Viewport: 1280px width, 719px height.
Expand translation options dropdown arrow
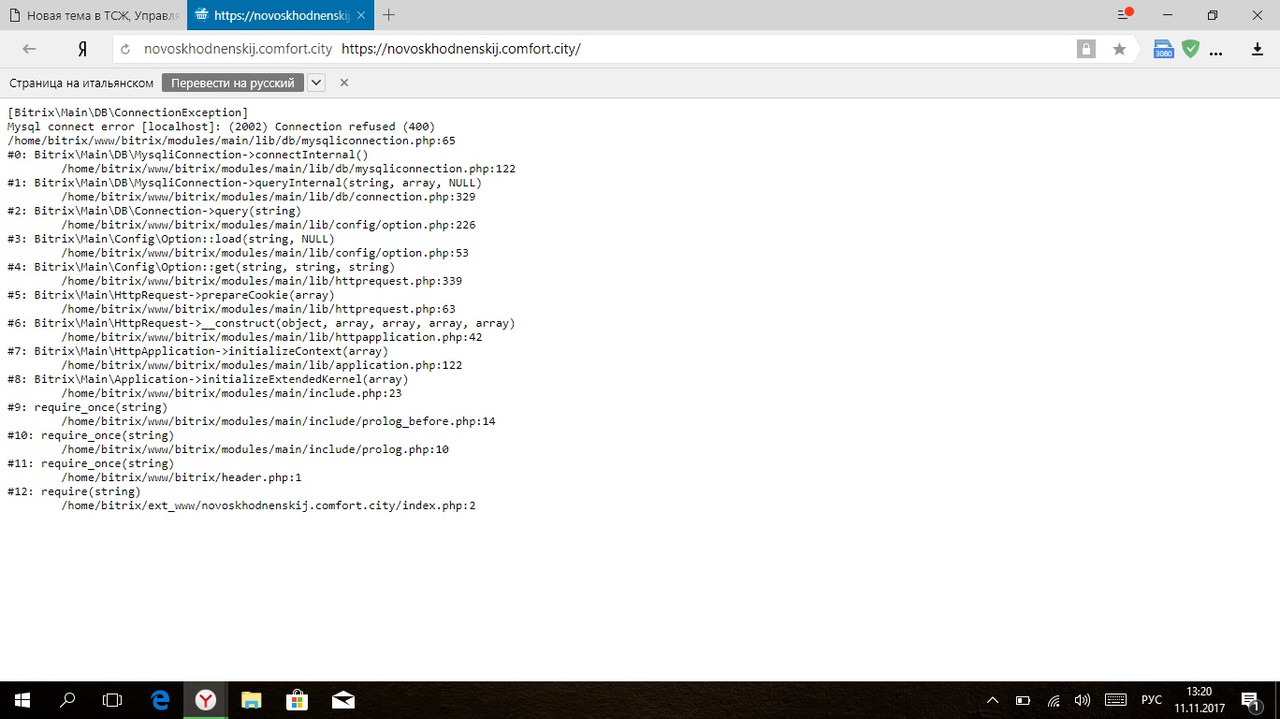[316, 83]
